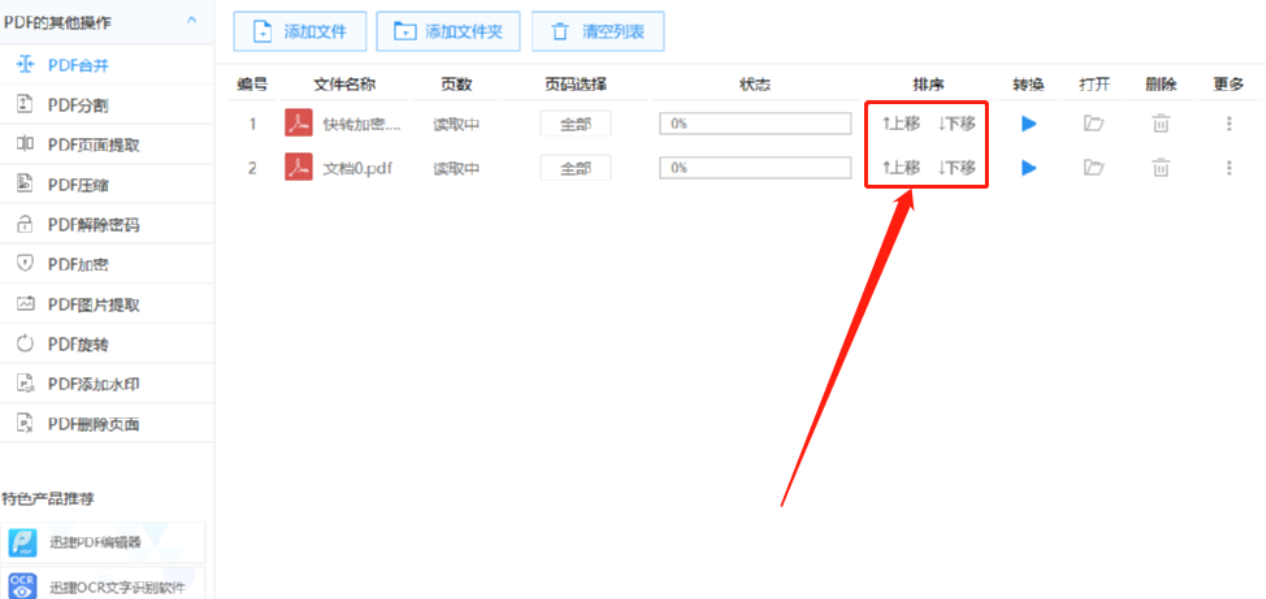Click the progress bar of 文档0.pdf
1266x599 pixels.
[755, 168]
